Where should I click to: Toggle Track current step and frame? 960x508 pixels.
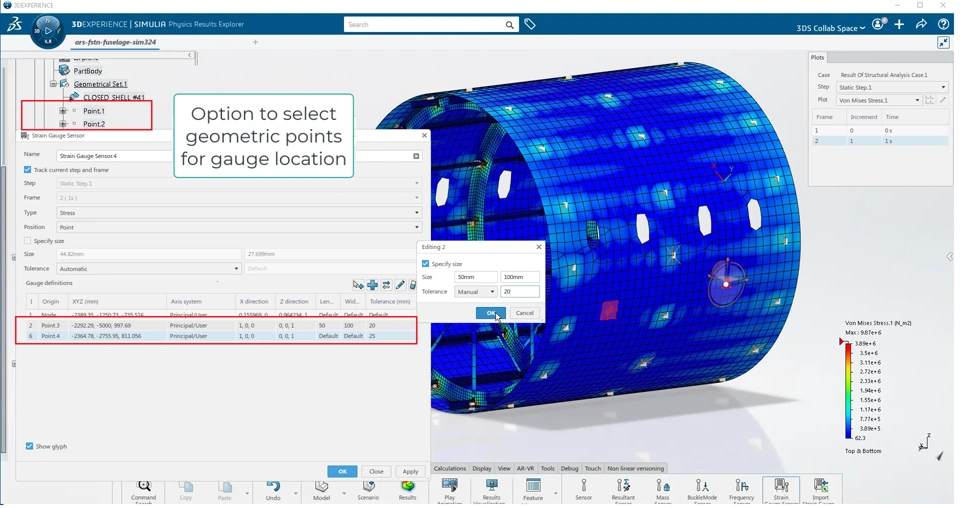28,170
